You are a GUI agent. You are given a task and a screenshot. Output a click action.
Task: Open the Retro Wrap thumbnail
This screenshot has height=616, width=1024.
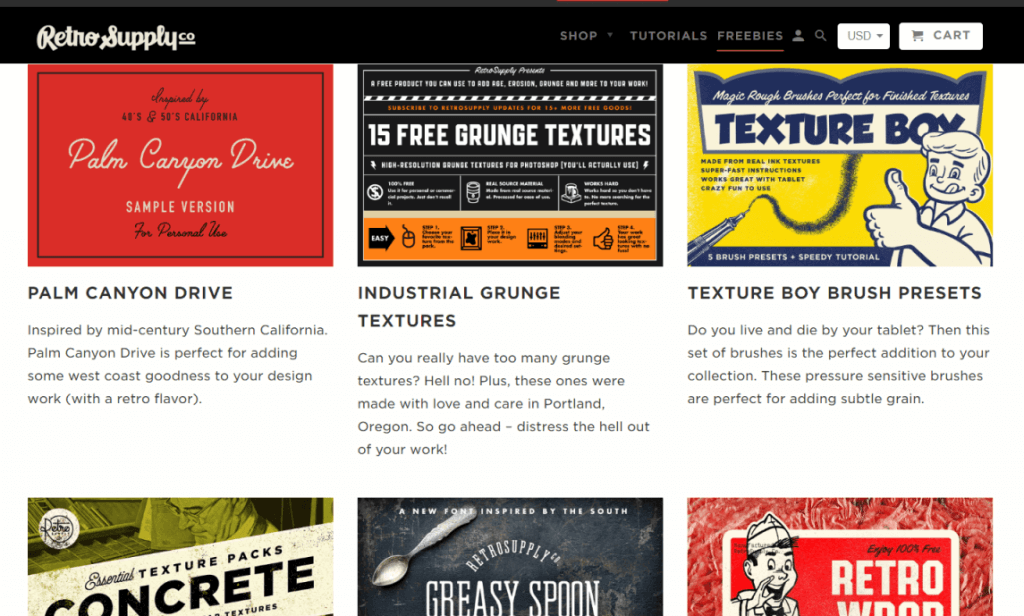[840, 557]
